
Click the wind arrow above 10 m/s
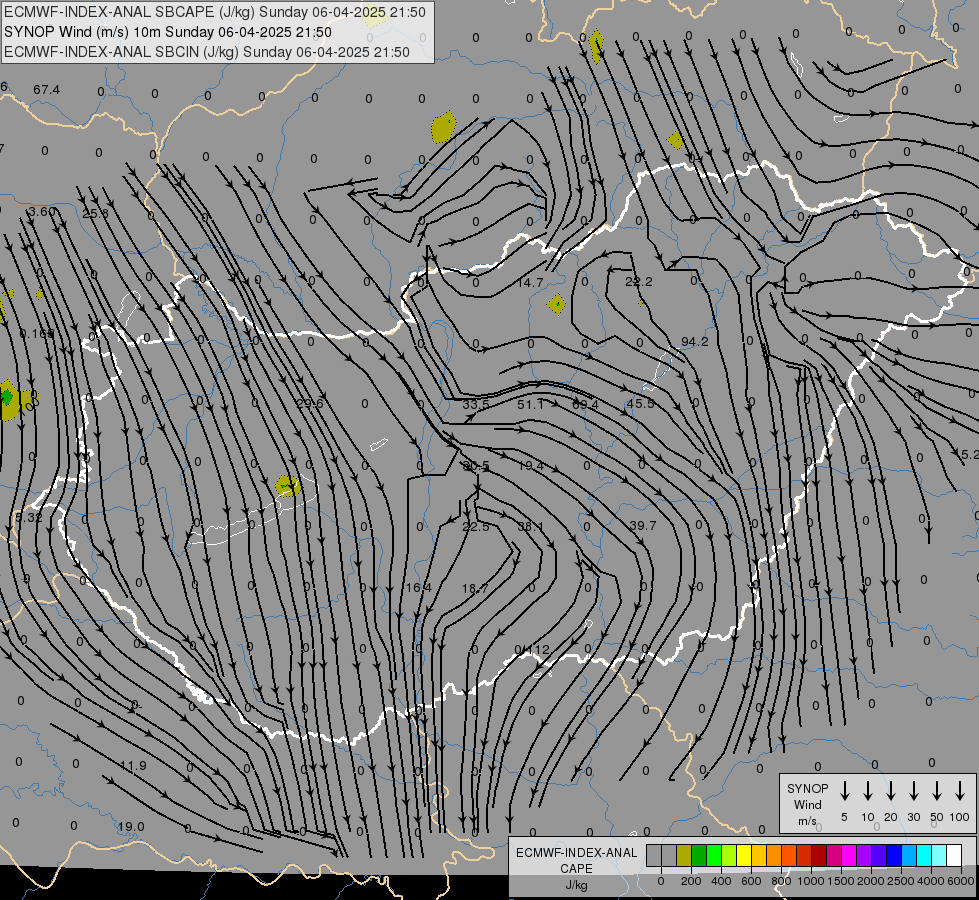pyautogui.click(x=867, y=791)
